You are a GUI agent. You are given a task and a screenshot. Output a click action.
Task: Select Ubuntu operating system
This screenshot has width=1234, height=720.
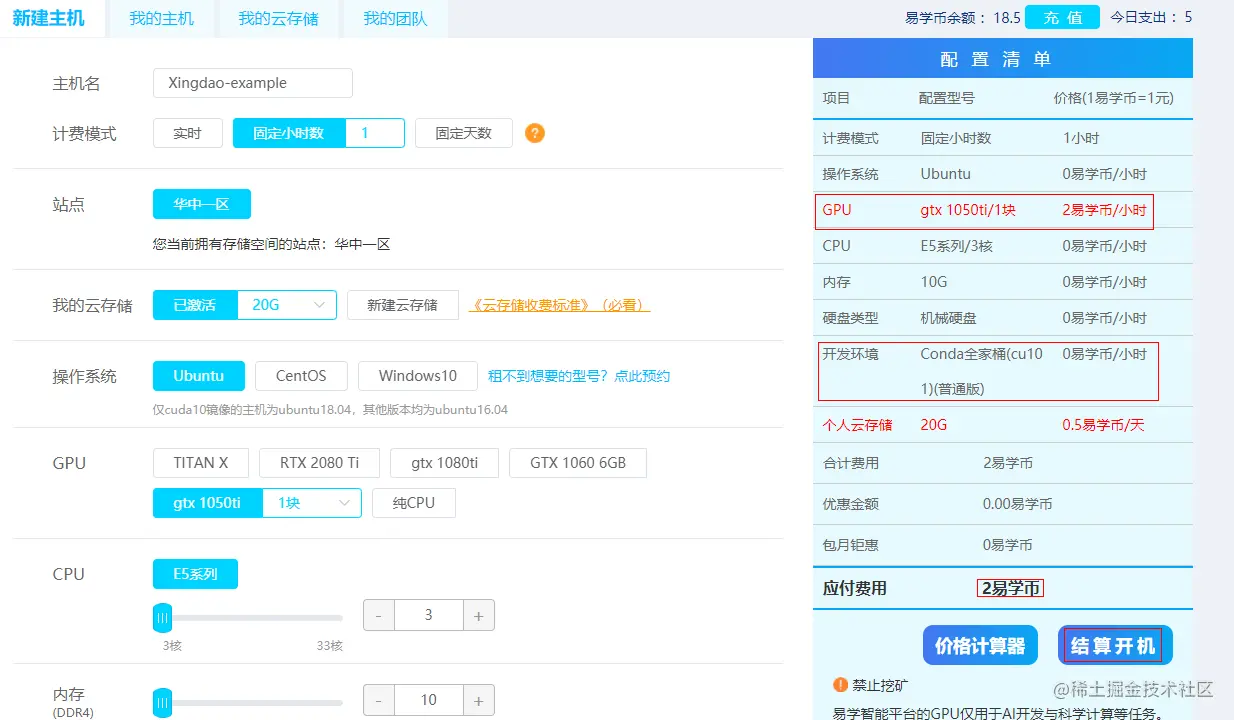coord(199,376)
